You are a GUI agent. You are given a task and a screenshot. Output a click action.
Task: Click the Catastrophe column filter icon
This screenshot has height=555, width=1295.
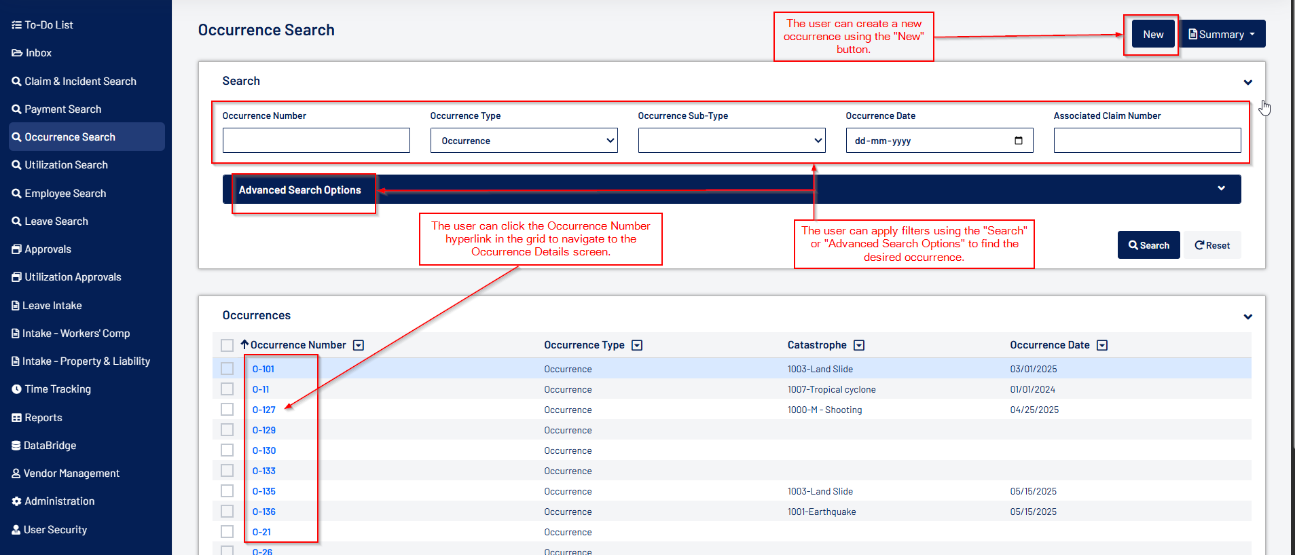pyautogui.click(x=859, y=345)
